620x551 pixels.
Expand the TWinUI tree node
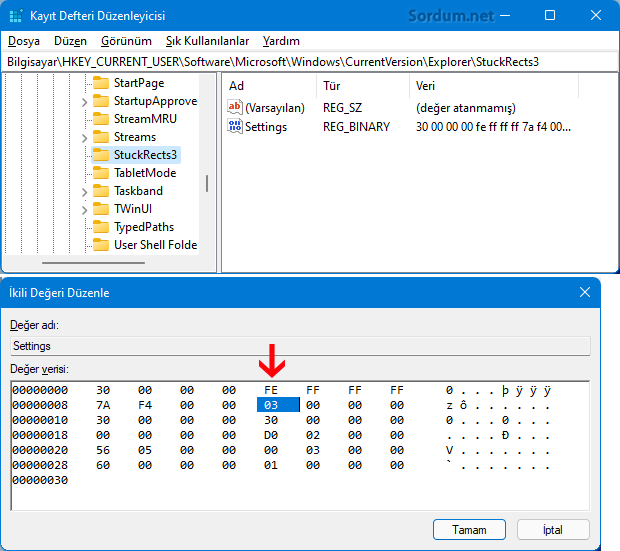coord(84,210)
